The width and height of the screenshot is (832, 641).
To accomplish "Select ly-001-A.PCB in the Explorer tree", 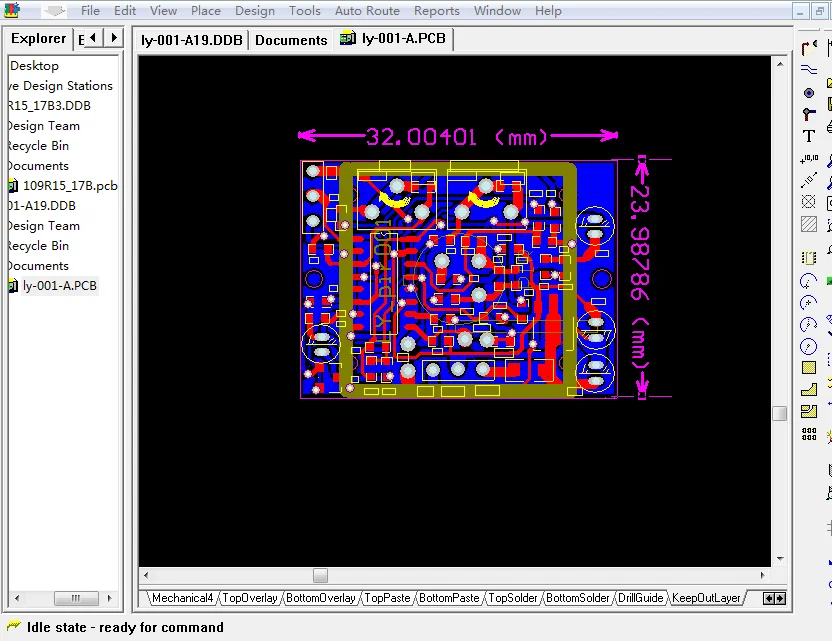I will (x=60, y=286).
